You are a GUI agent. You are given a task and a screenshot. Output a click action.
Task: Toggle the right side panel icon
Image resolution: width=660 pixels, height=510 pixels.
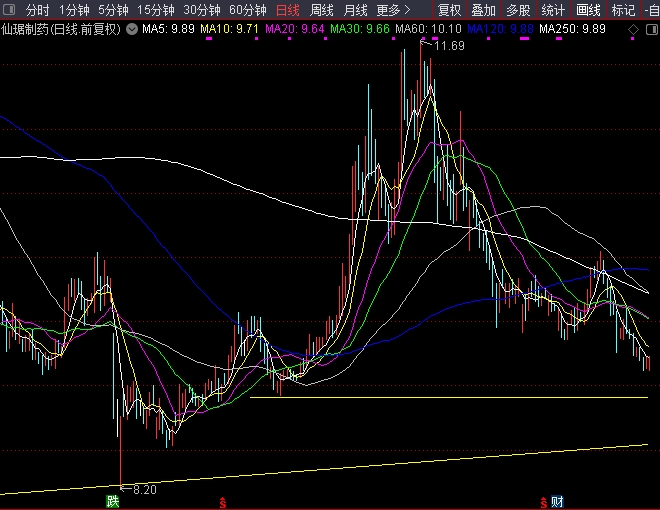point(652,29)
